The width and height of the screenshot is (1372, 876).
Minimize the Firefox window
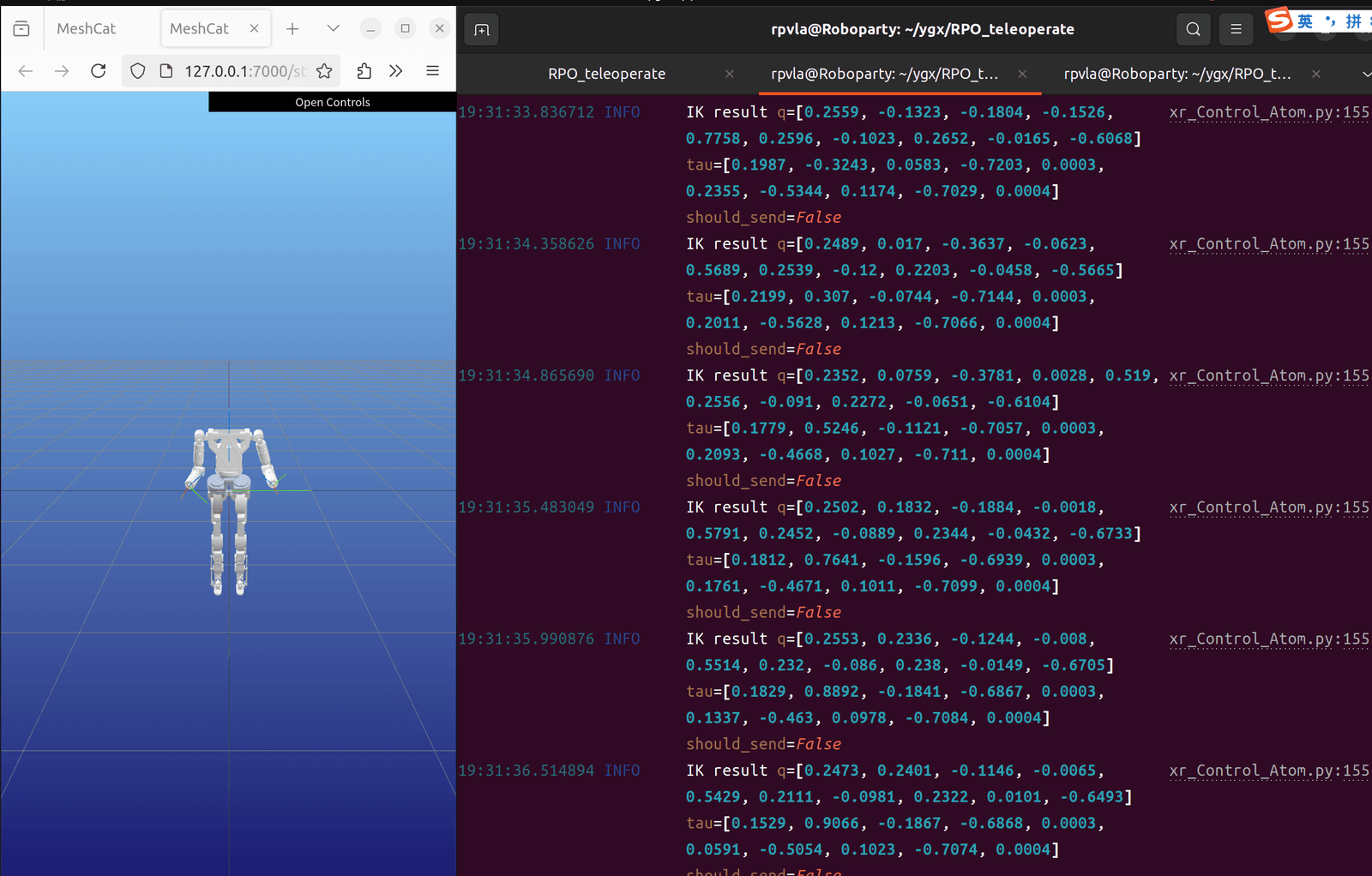pyautogui.click(x=370, y=28)
